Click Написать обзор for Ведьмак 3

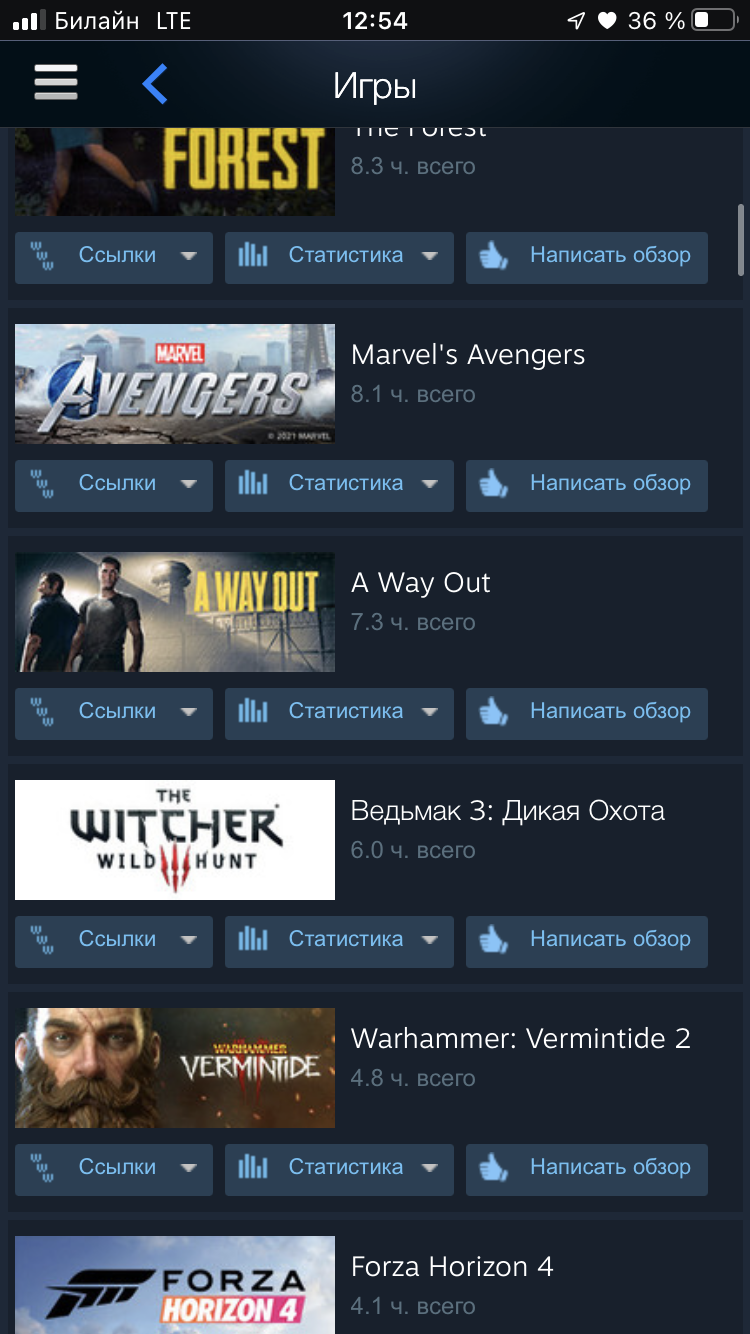(x=587, y=941)
